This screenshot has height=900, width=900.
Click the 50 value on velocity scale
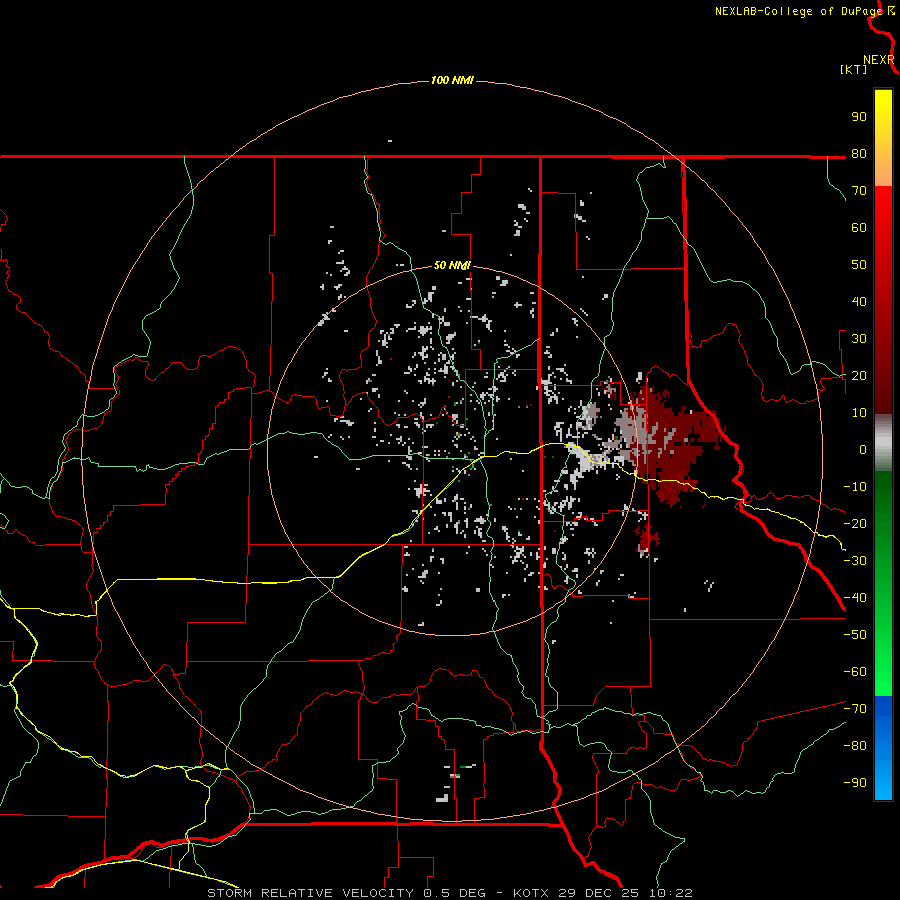[x=859, y=265]
